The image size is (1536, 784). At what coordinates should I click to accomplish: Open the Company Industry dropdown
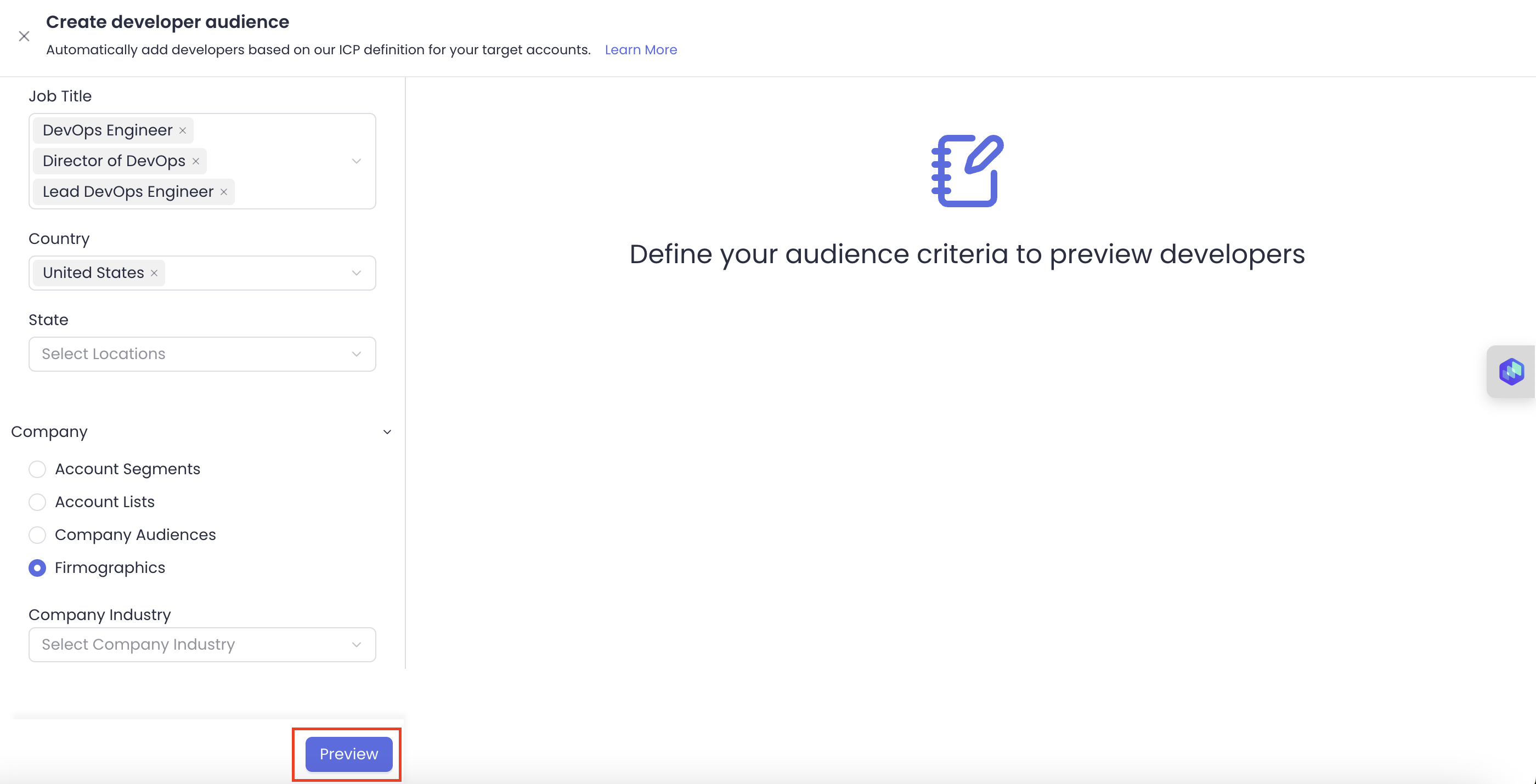(x=201, y=645)
